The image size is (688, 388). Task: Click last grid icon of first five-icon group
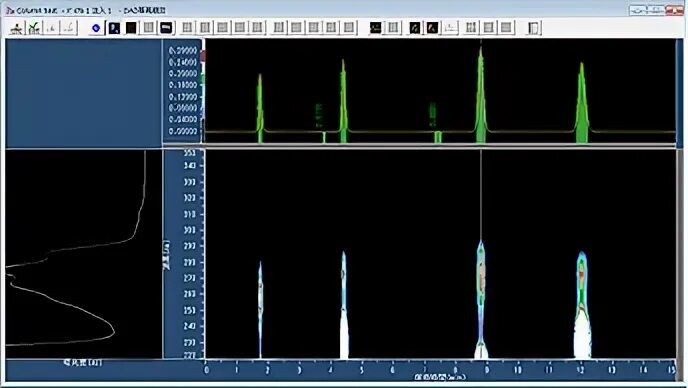pos(257,28)
